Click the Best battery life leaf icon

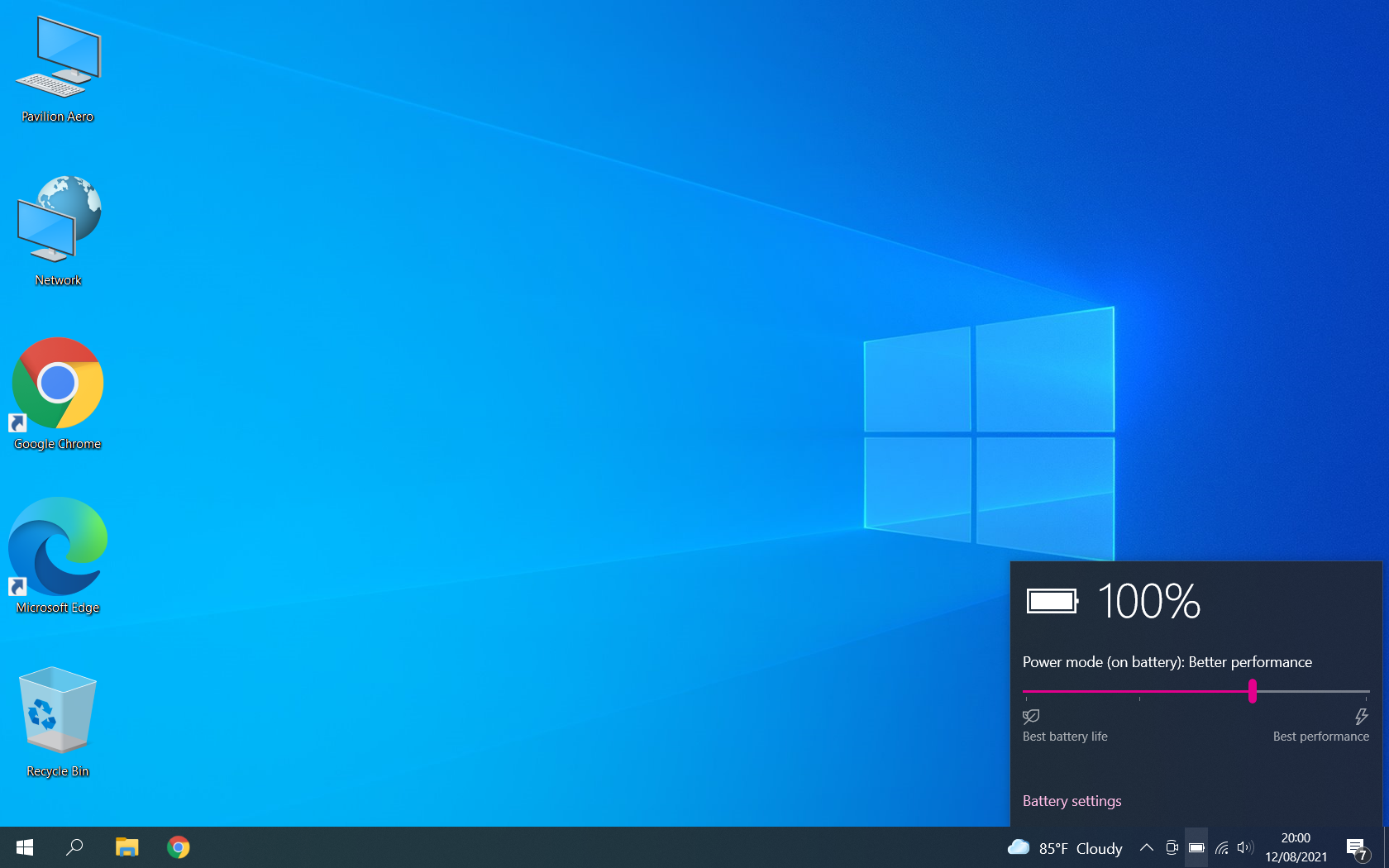point(1031,716)
